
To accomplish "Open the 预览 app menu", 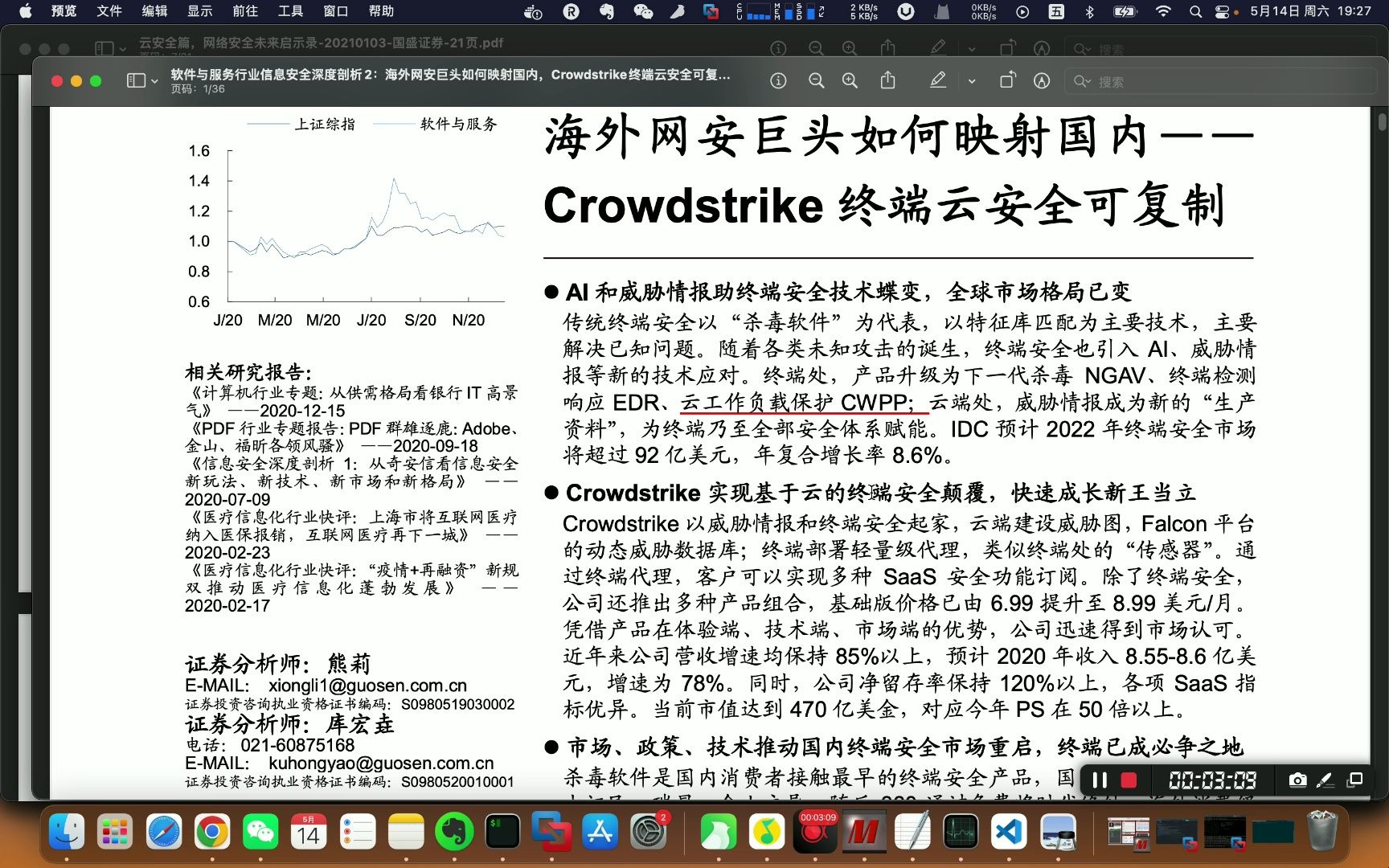I will 64,11.
